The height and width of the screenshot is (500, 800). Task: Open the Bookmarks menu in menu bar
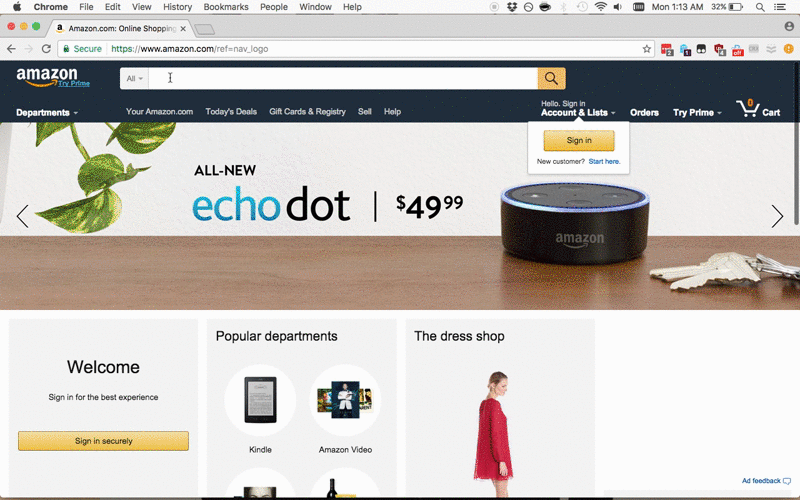[226, 7]
